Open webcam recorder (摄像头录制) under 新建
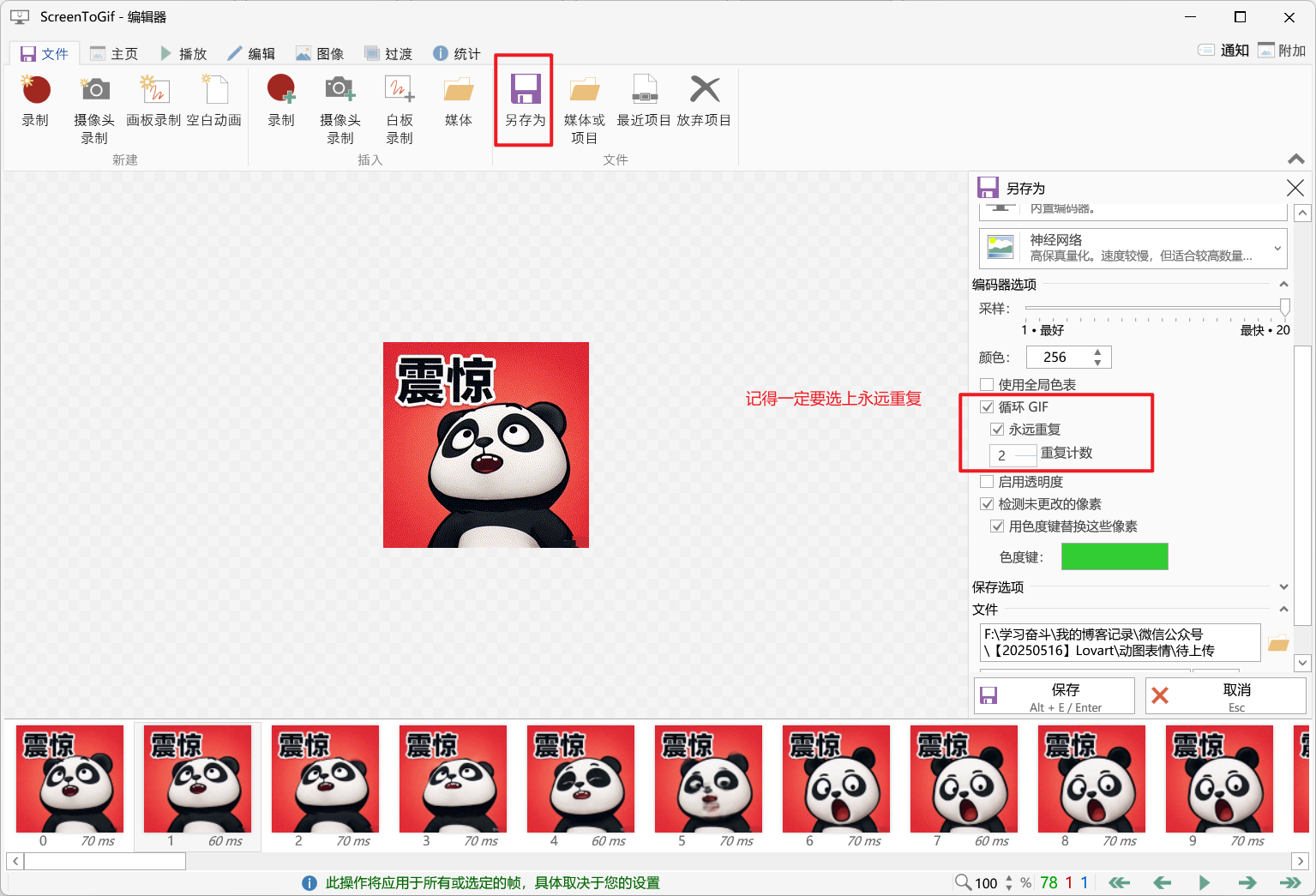This screenshot has width=1316, height=896. coord(94,110)
